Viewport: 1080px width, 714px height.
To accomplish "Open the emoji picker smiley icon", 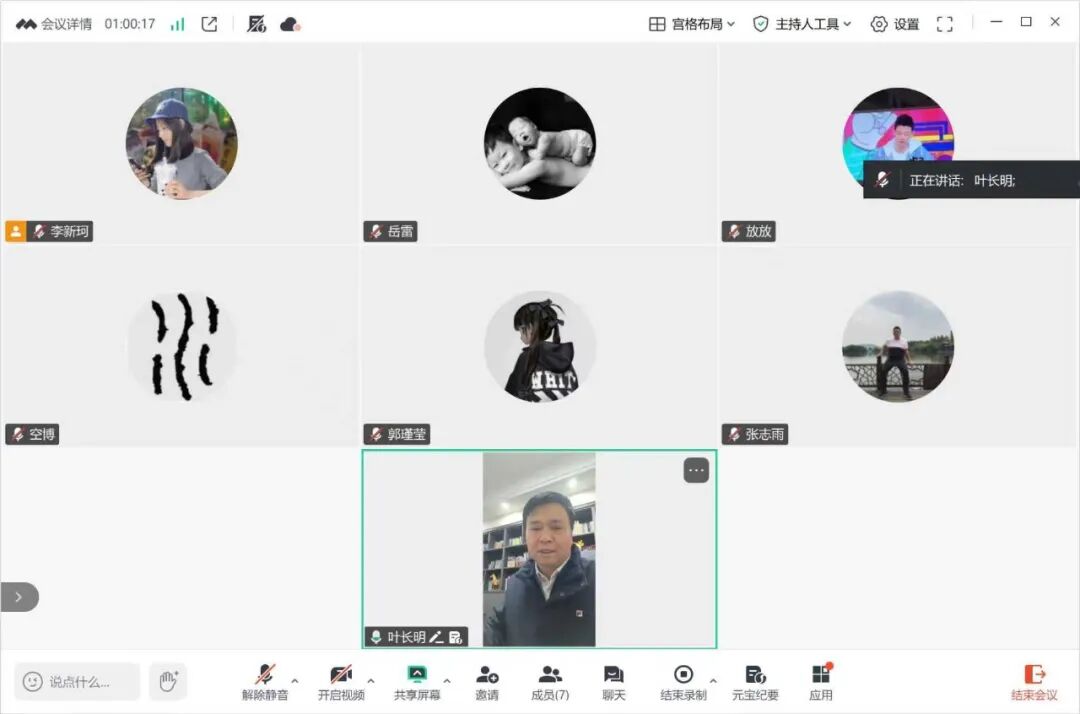I will tap(32, 682).
